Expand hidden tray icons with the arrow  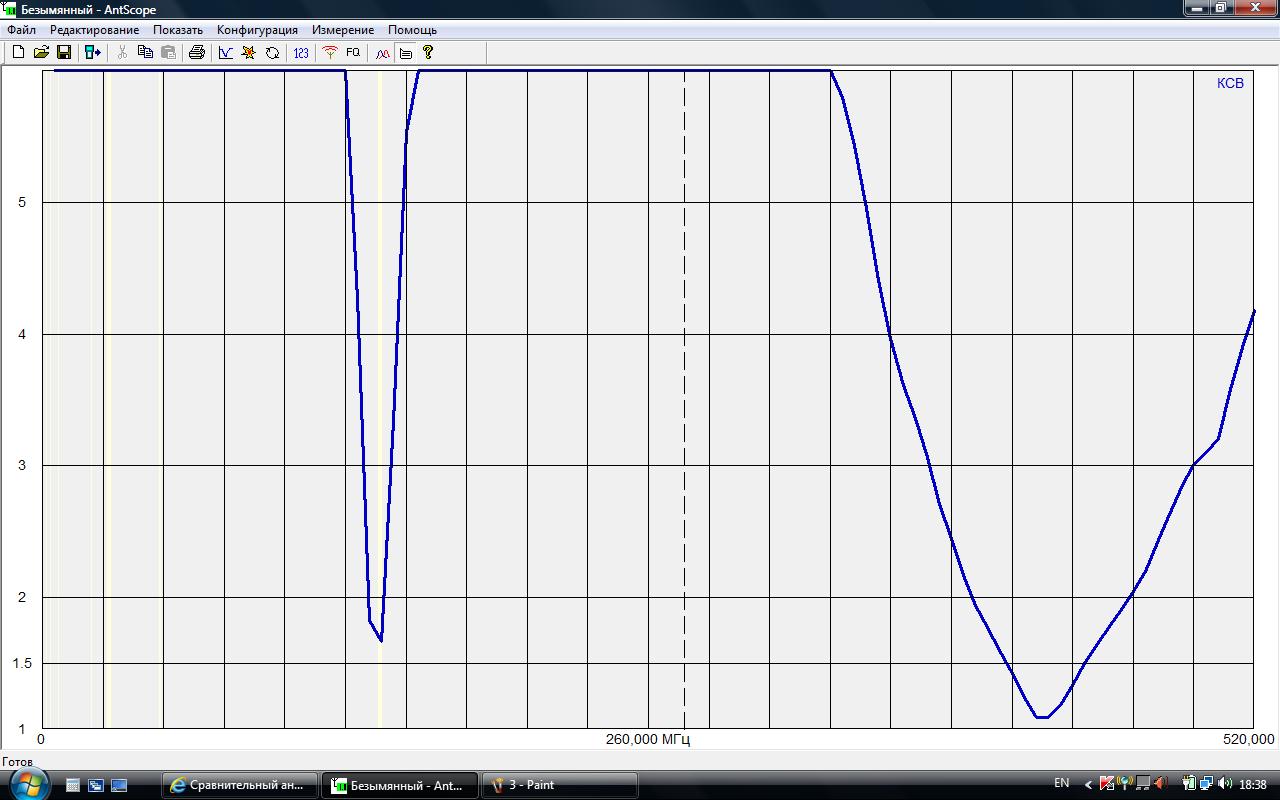(1089, 784)
